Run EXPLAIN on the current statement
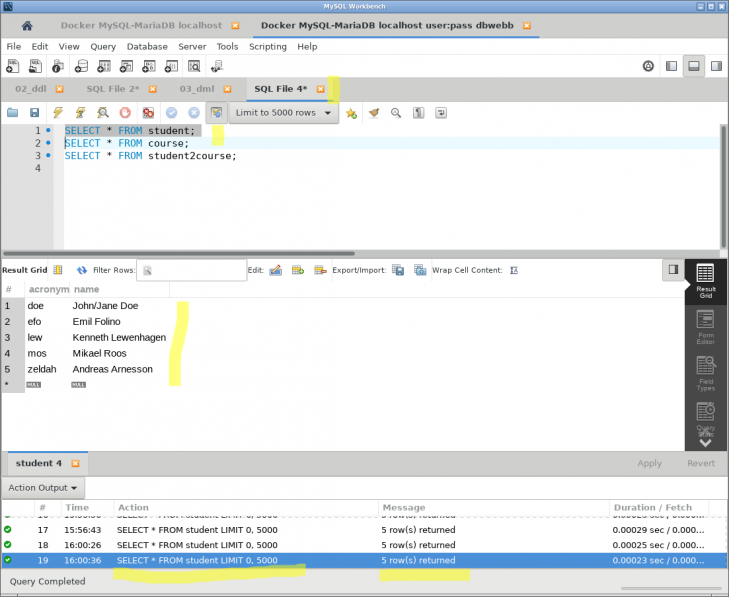This screenshot has width=729, height=597. pos(103,113)
